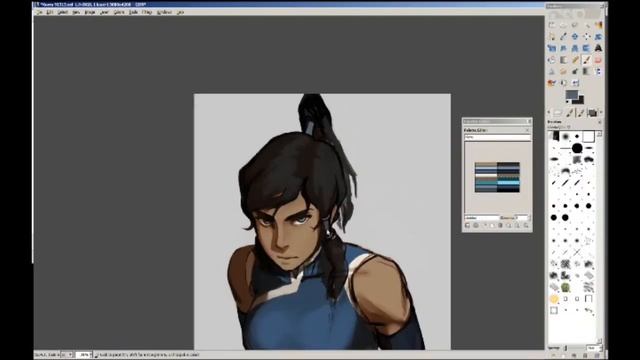The height and width of the screenshot is (360, 640).
Task: Select the Text tool letter A
Action: [598, 48]
